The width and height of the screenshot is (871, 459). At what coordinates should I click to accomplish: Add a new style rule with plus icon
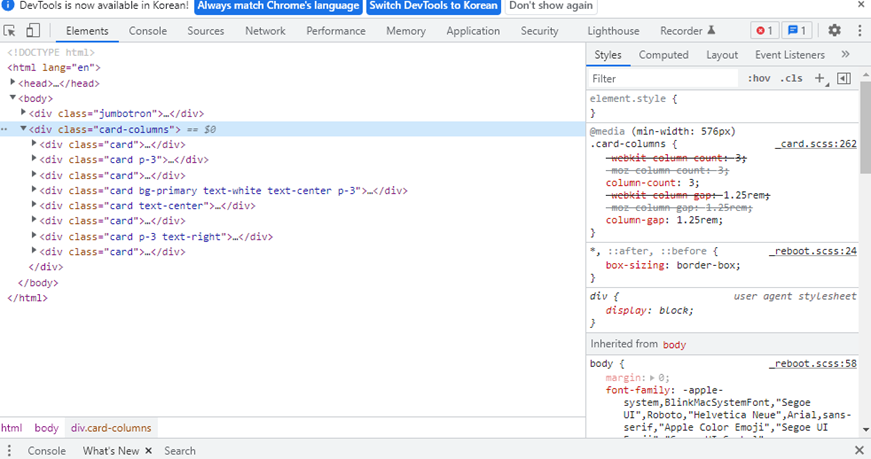[x=820, y=78]
